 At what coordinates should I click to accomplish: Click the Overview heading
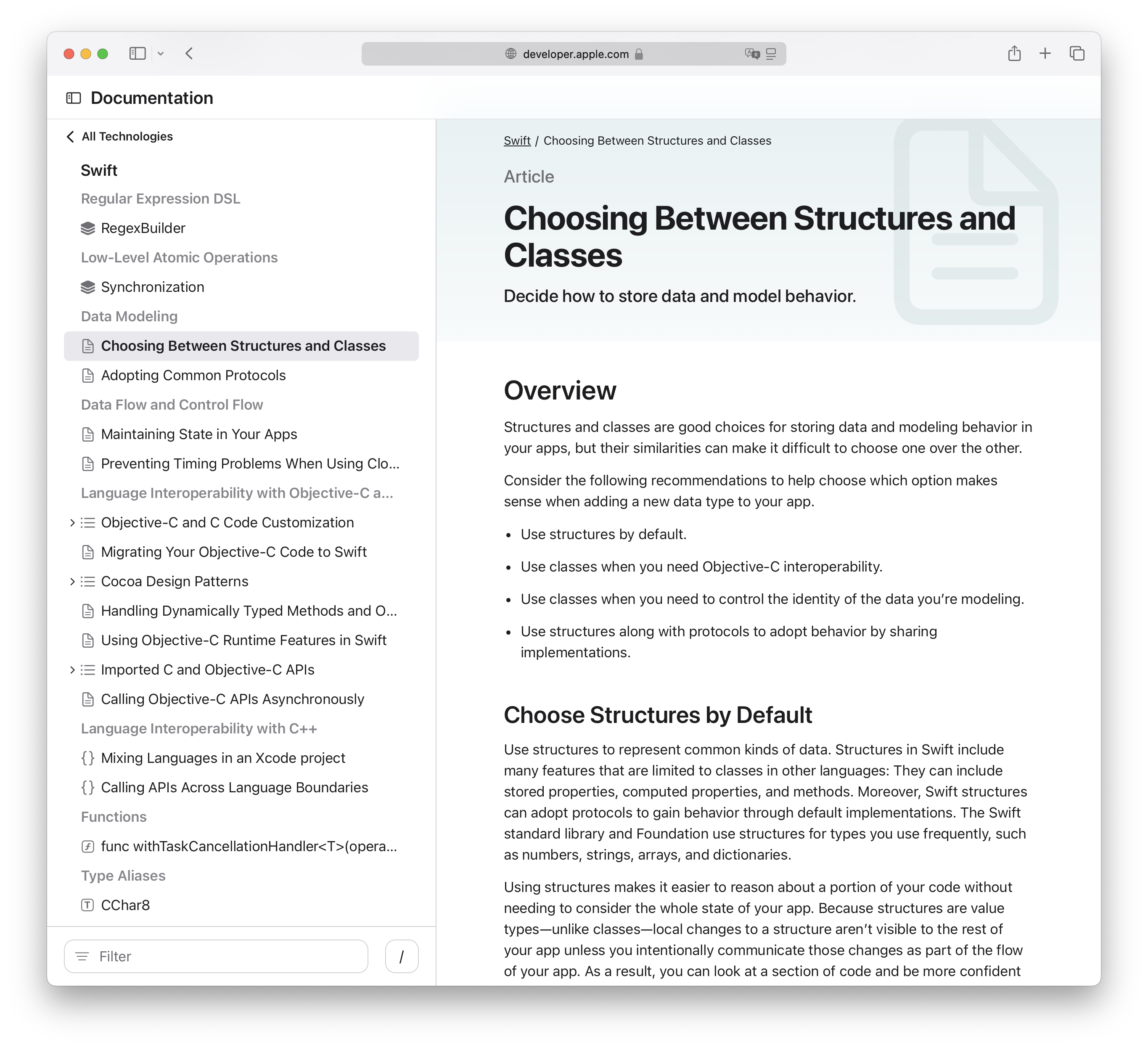560,391
